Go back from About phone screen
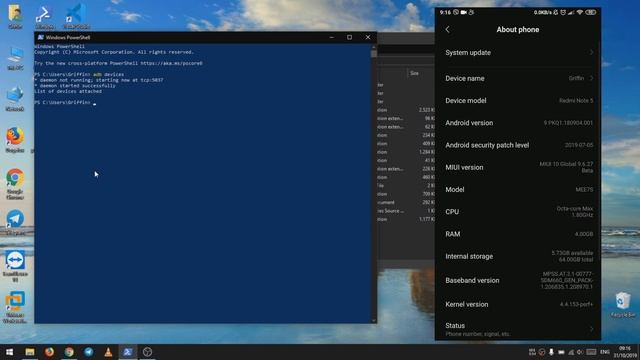Viewport: 640px width, 360px height. [x=448, y=29]
